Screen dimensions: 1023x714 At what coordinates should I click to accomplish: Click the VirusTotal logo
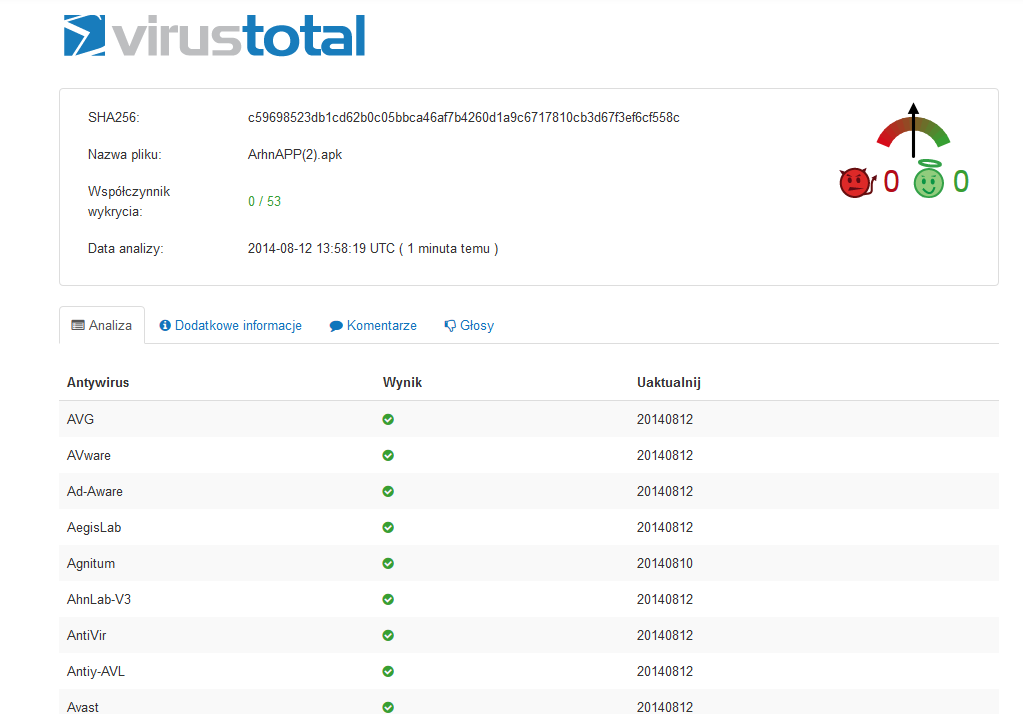click(214, 36)
